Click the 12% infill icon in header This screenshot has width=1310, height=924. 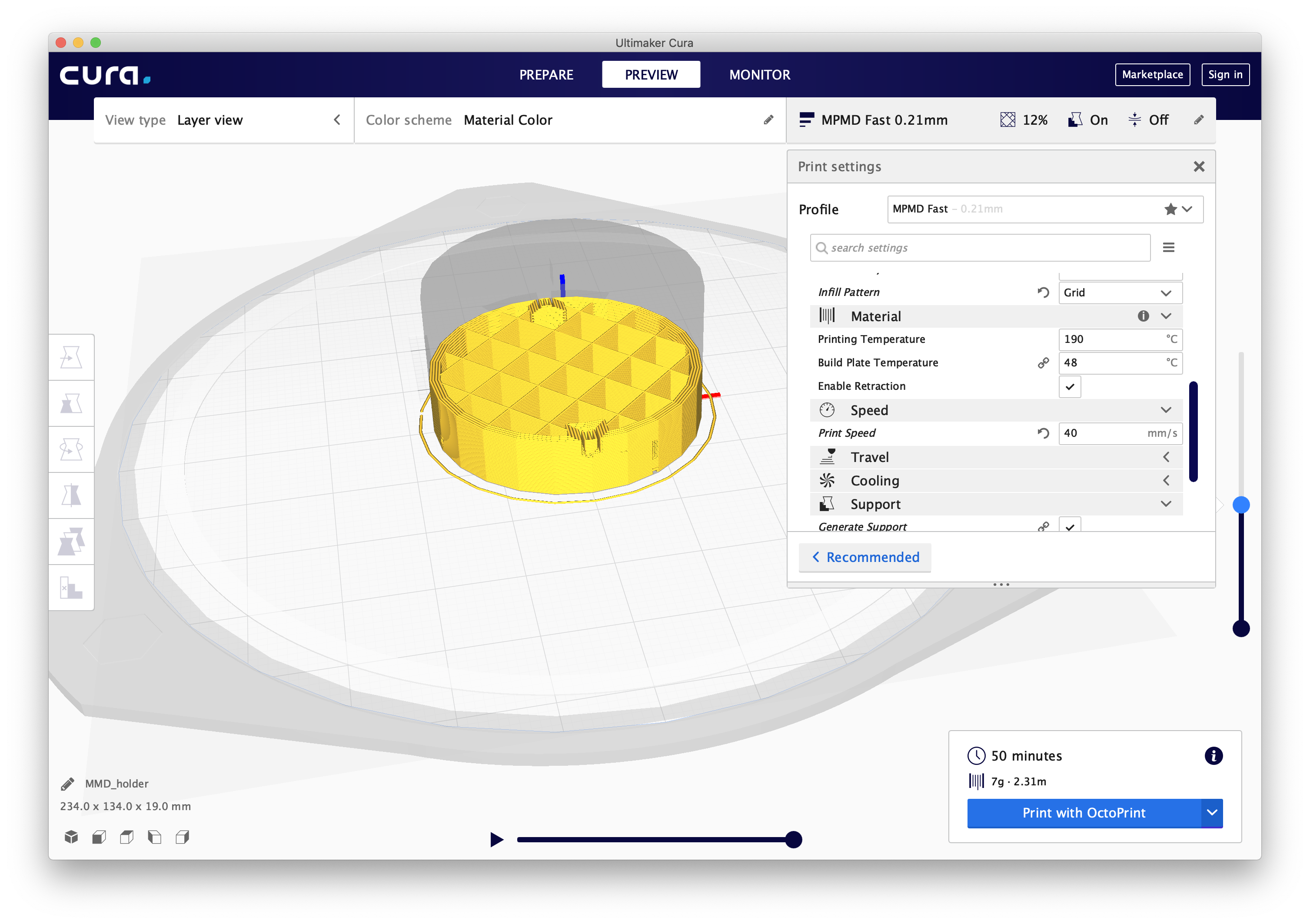1007,120
